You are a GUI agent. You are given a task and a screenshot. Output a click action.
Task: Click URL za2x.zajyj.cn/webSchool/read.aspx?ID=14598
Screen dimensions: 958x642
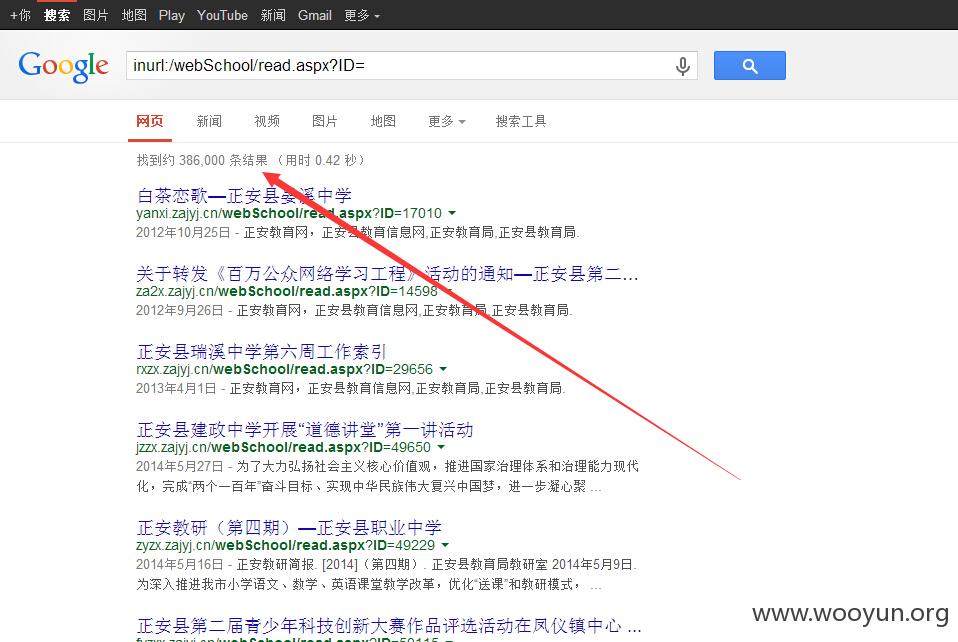tap(287, 291)
